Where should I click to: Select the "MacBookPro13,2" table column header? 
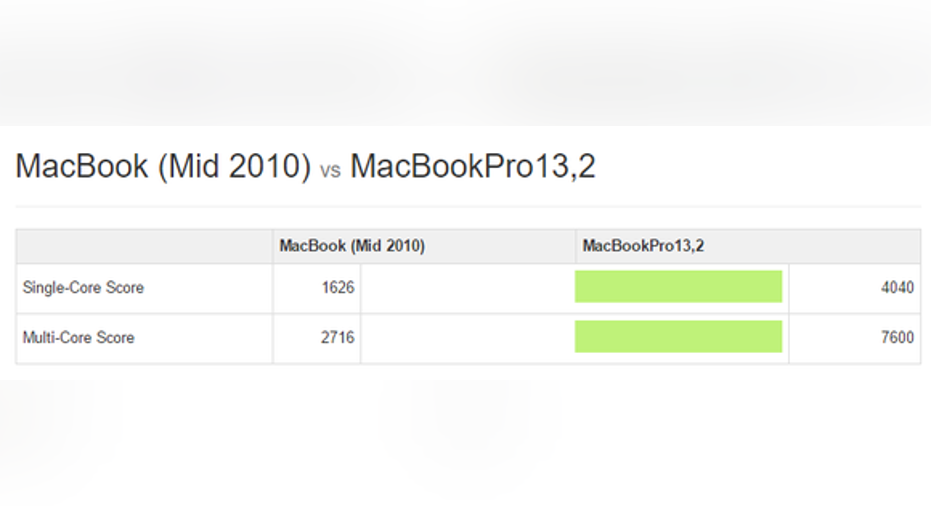point(643,246)
